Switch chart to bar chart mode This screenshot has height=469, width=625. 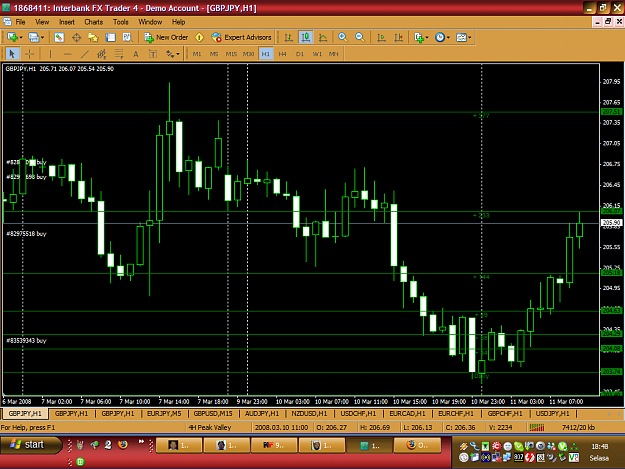point(289,37)
